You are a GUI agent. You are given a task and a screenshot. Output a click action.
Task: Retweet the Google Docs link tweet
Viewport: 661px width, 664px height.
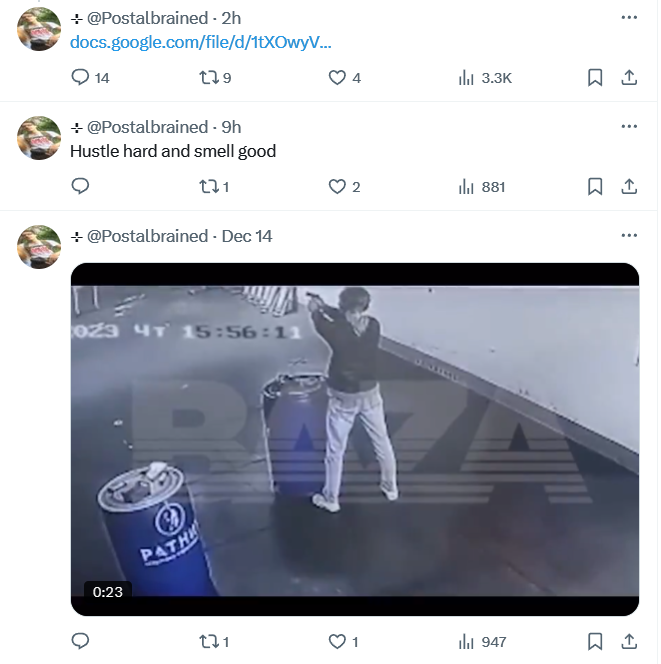pyautogui.click(x=215, y=78)
